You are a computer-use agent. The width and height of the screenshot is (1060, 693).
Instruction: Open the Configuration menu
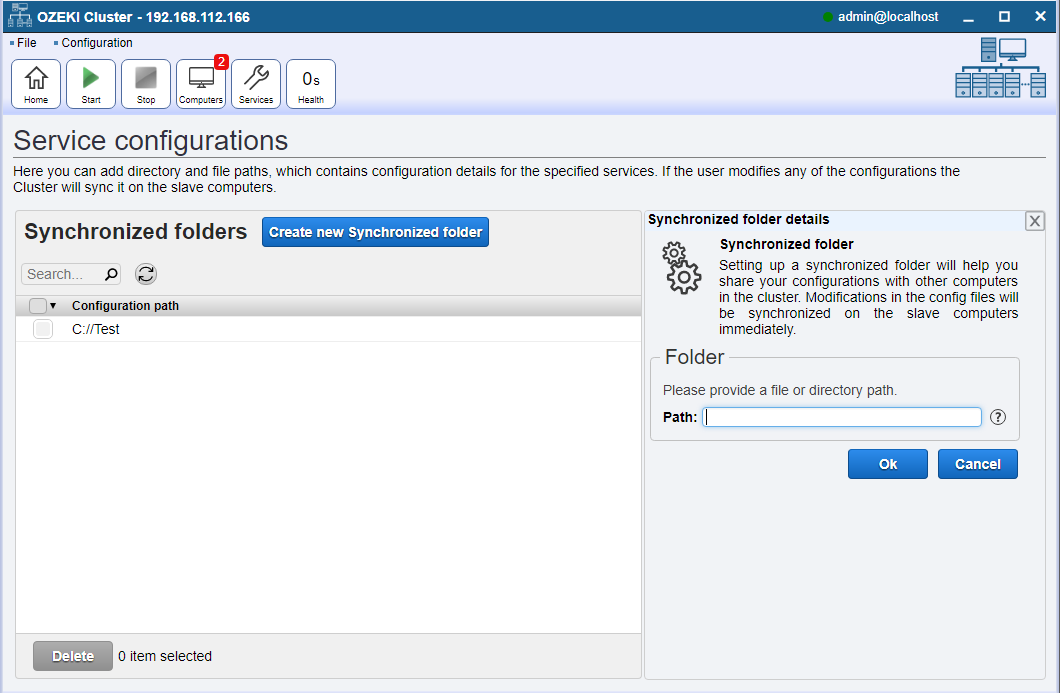(97, 43)
